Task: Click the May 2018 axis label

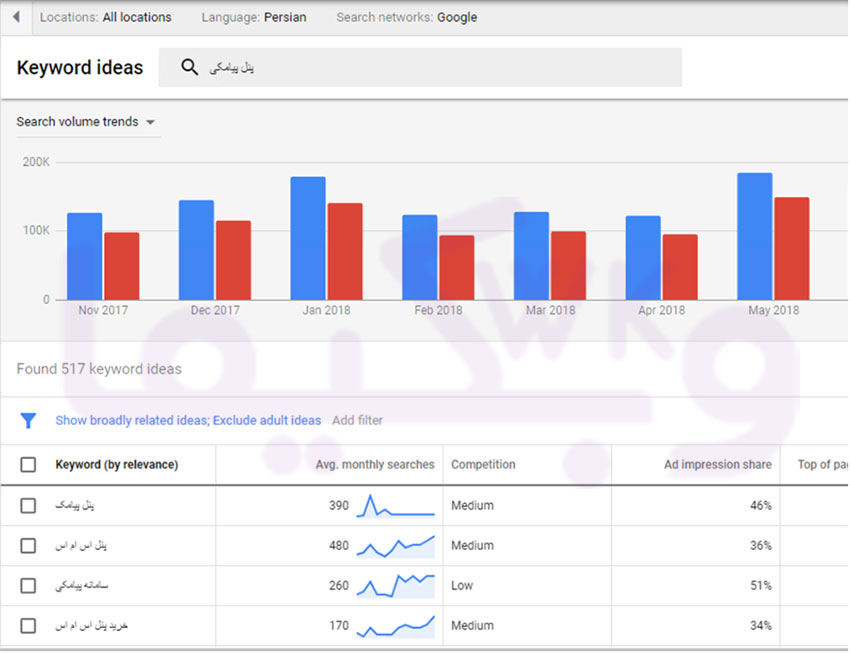Action: pos(774,310)
